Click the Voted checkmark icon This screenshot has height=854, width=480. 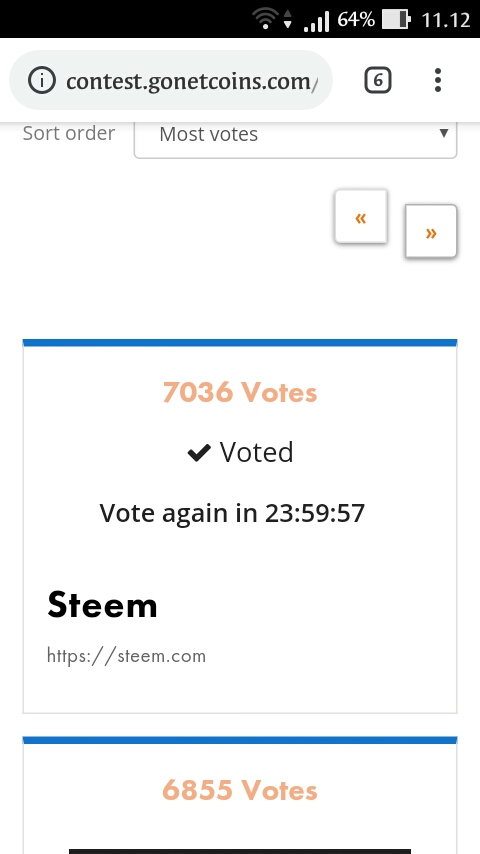point(199,453)
